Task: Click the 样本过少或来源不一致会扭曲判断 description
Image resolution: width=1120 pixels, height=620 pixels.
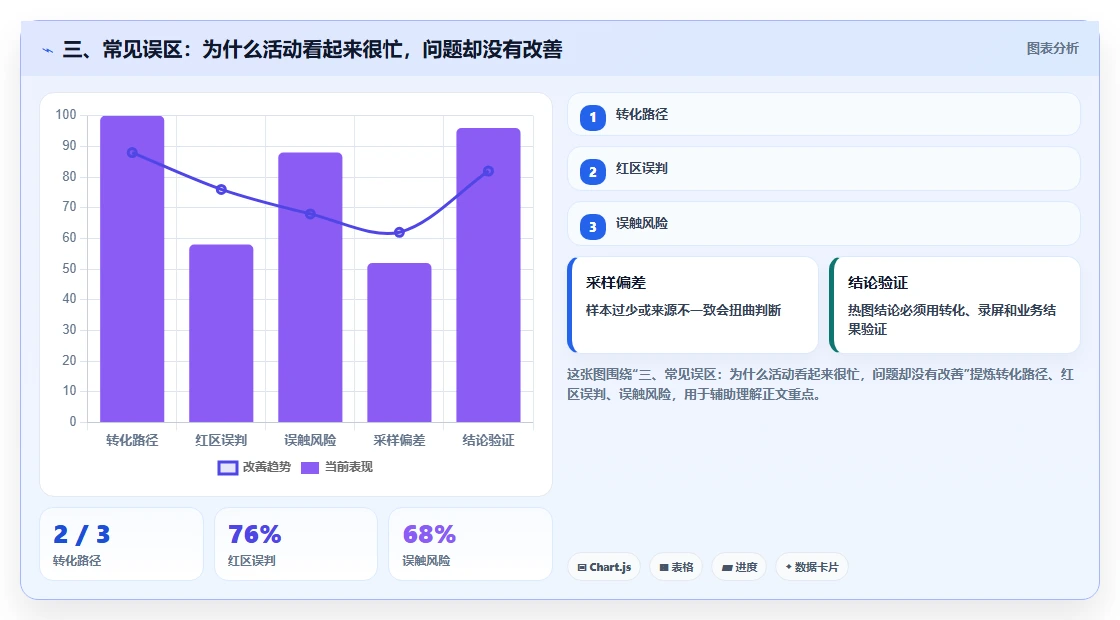Action: (x=684, y=311)
